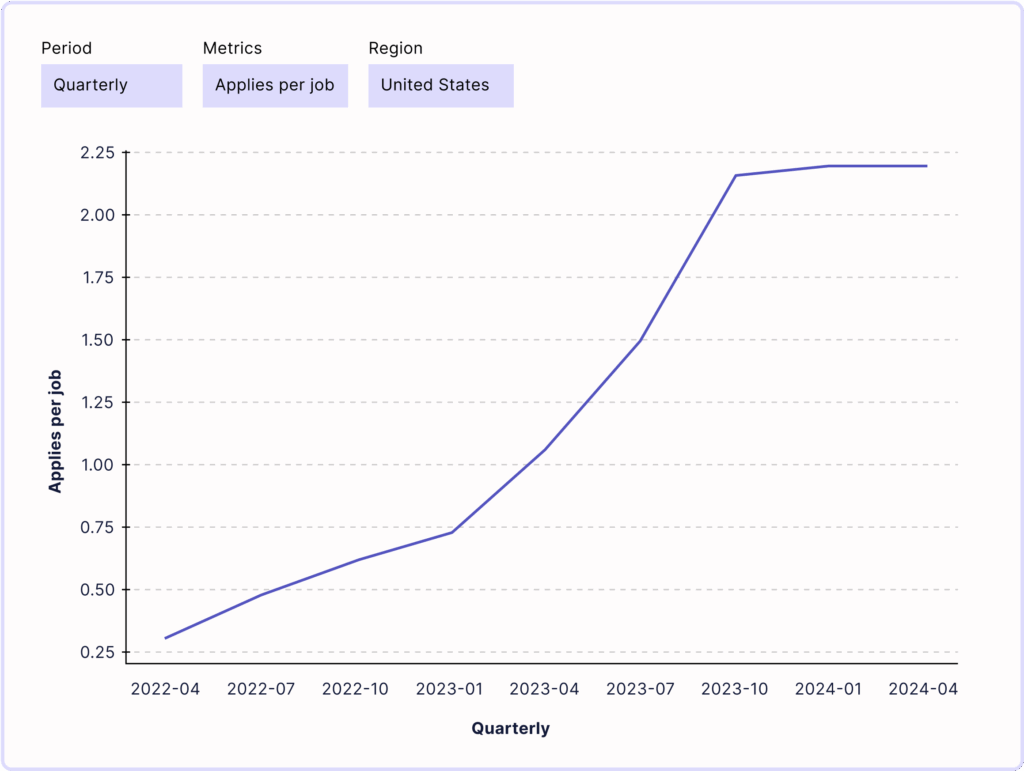Click the line's end point at 2024-04
Screen dimensions: 1024x771
926,166
